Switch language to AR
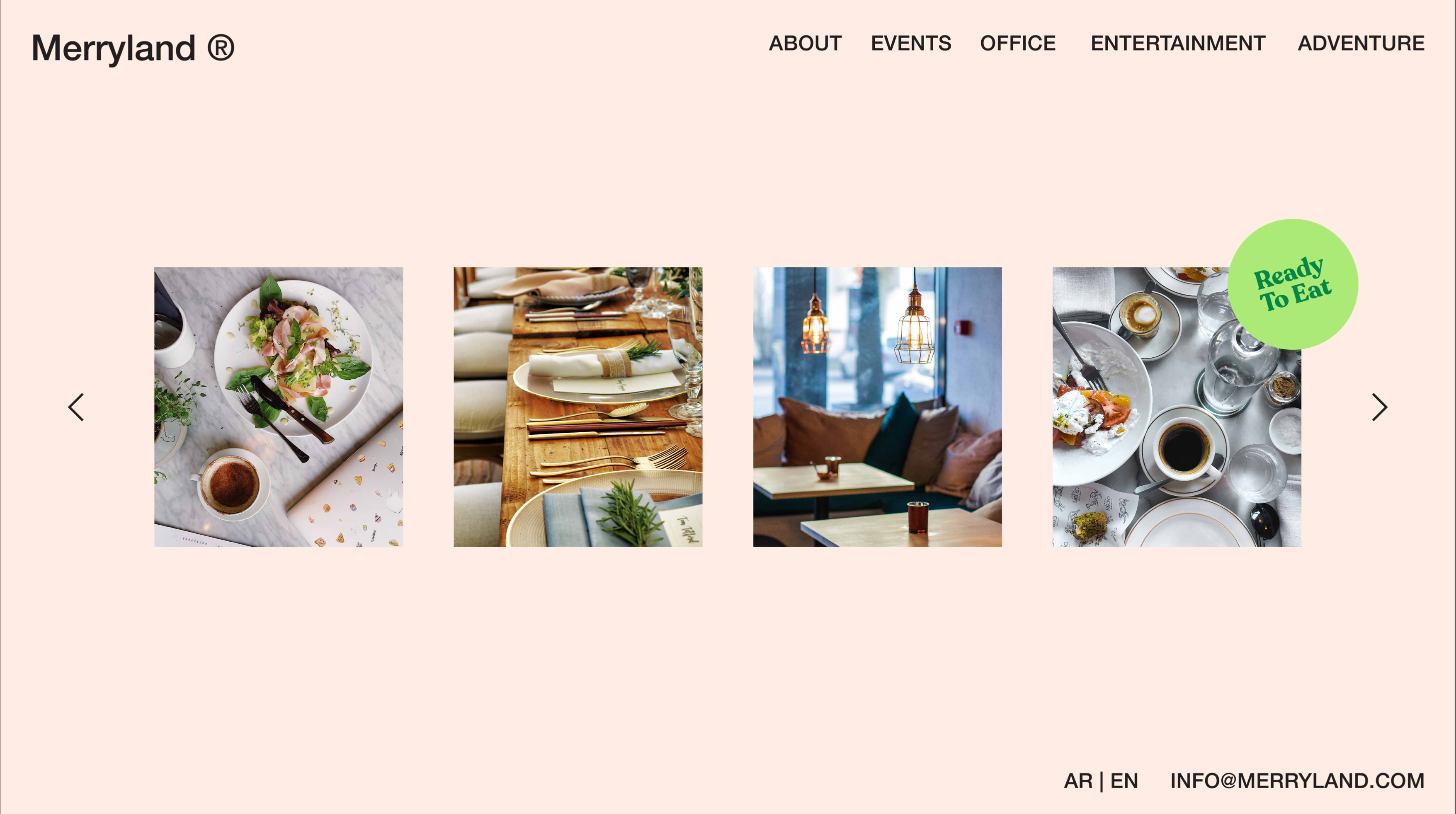 point(1078,781)
